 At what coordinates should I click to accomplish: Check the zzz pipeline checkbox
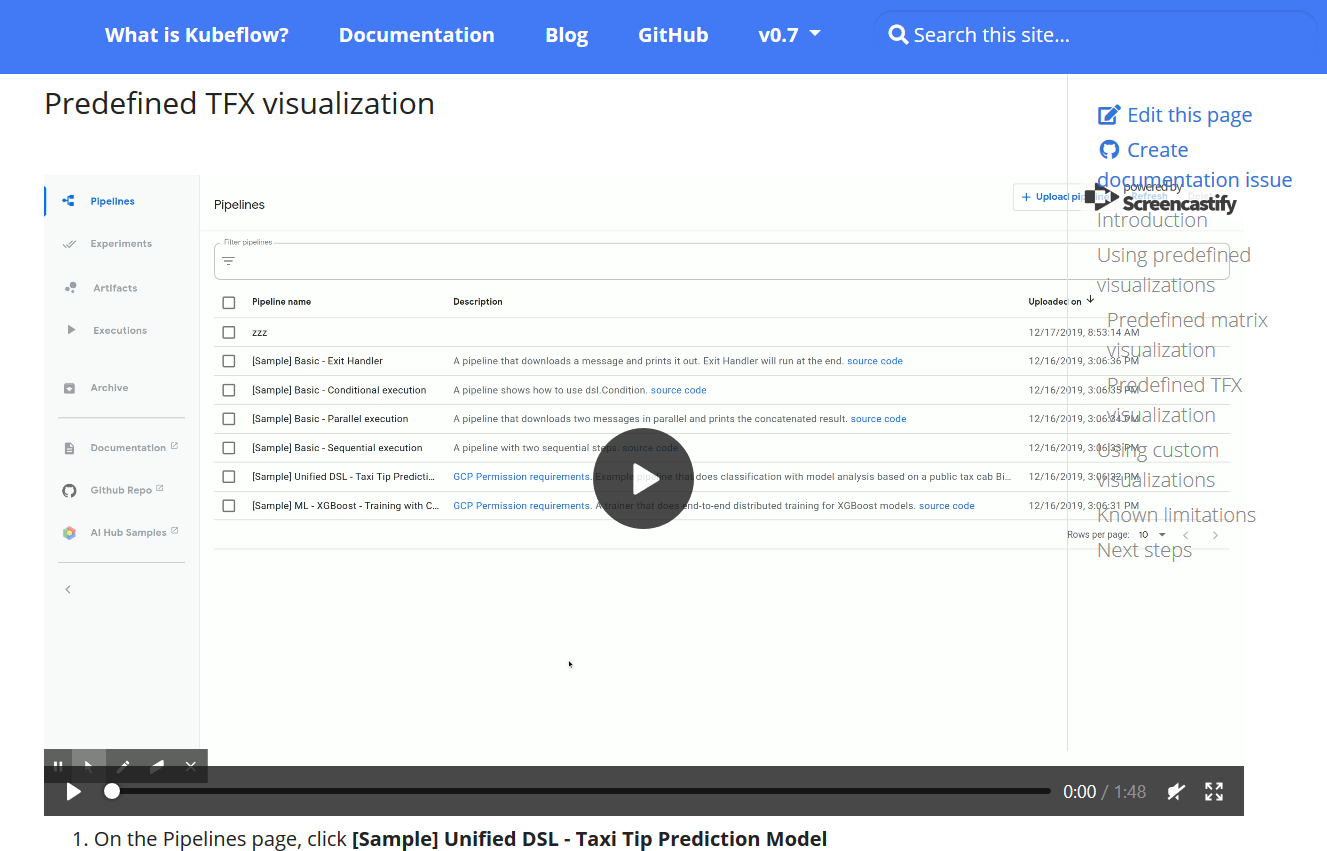tap(228, 331)
